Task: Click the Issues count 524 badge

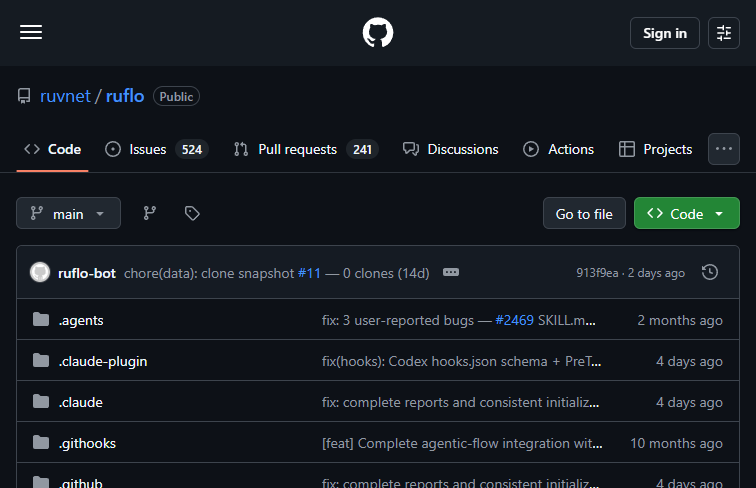Action: coord(191,149)
